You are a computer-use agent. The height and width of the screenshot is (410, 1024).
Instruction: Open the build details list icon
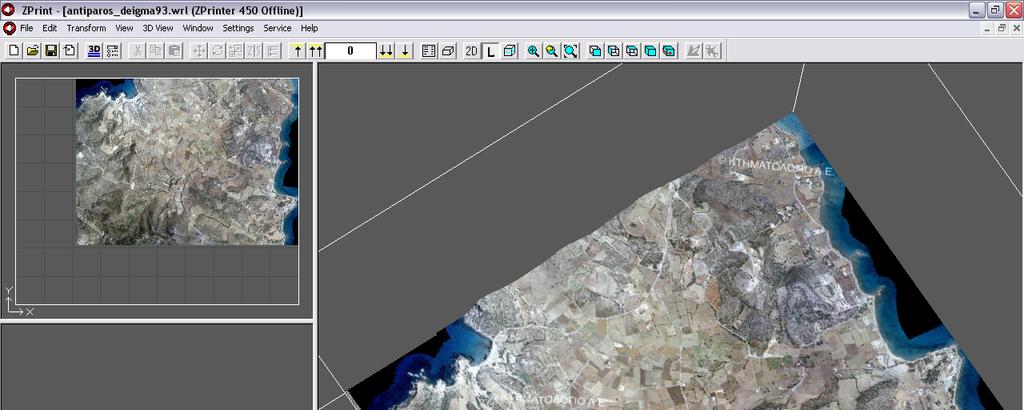pos(429,51)
